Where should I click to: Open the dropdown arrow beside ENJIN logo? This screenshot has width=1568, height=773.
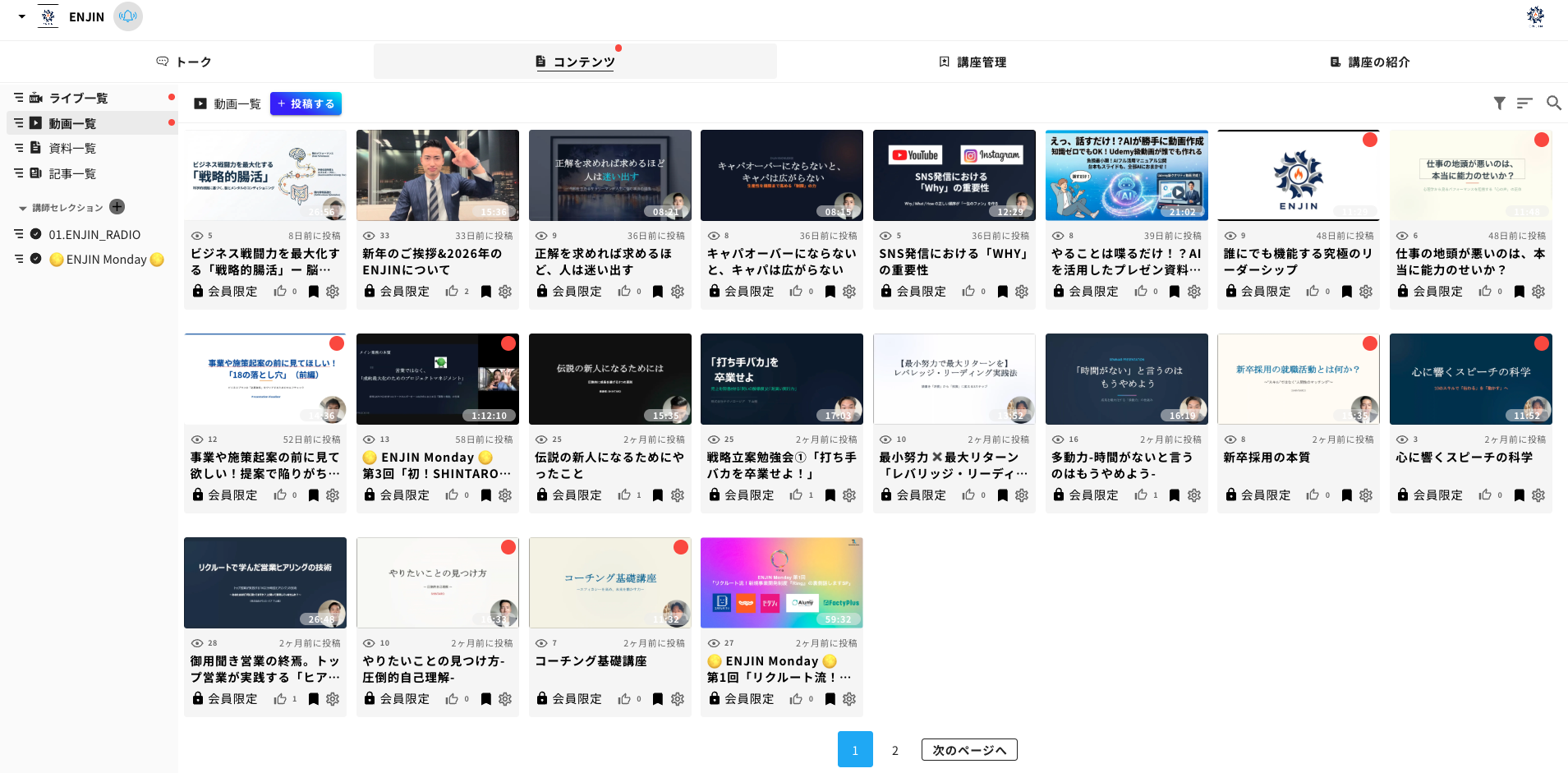(x=21, y=16)
